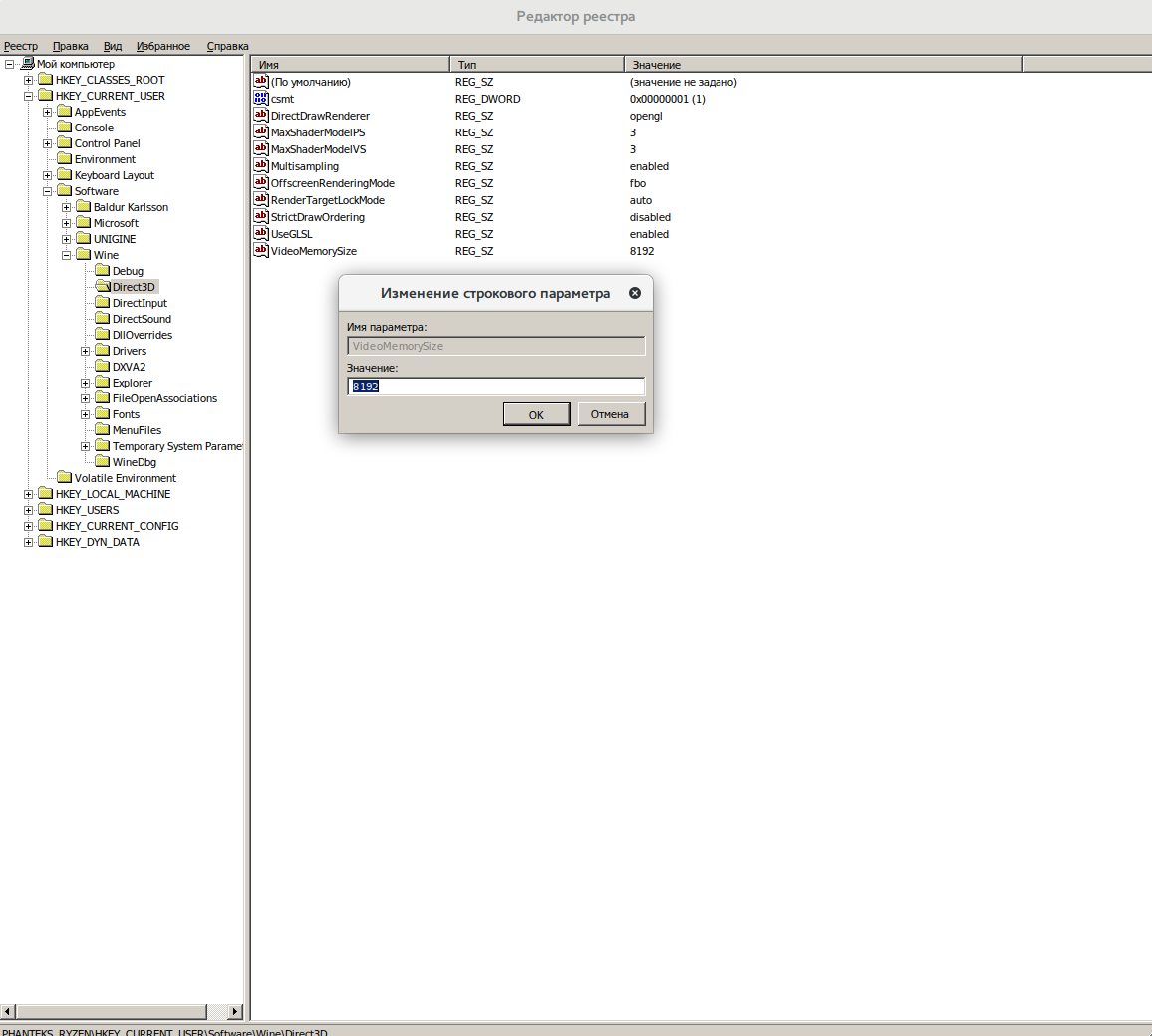Click the OffscreenRenderingMode string icon

[x=261, y=182]
